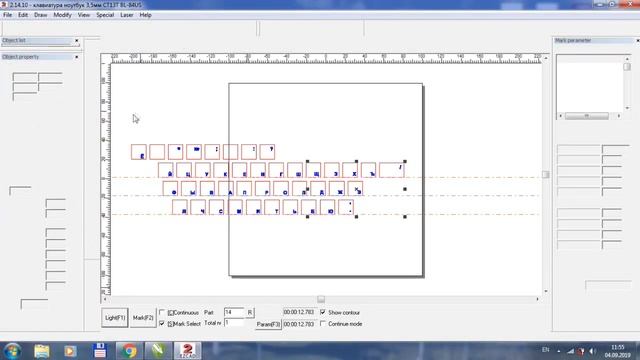
Task: Toggle the Mark Select checkbox
Action: click(x=162, y=324)
